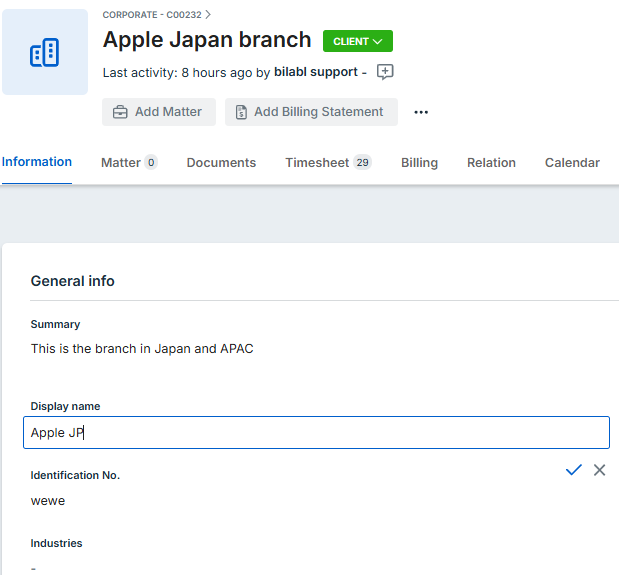
Task: Click the Matter count badge 0
Action: (x=151, y=162)
